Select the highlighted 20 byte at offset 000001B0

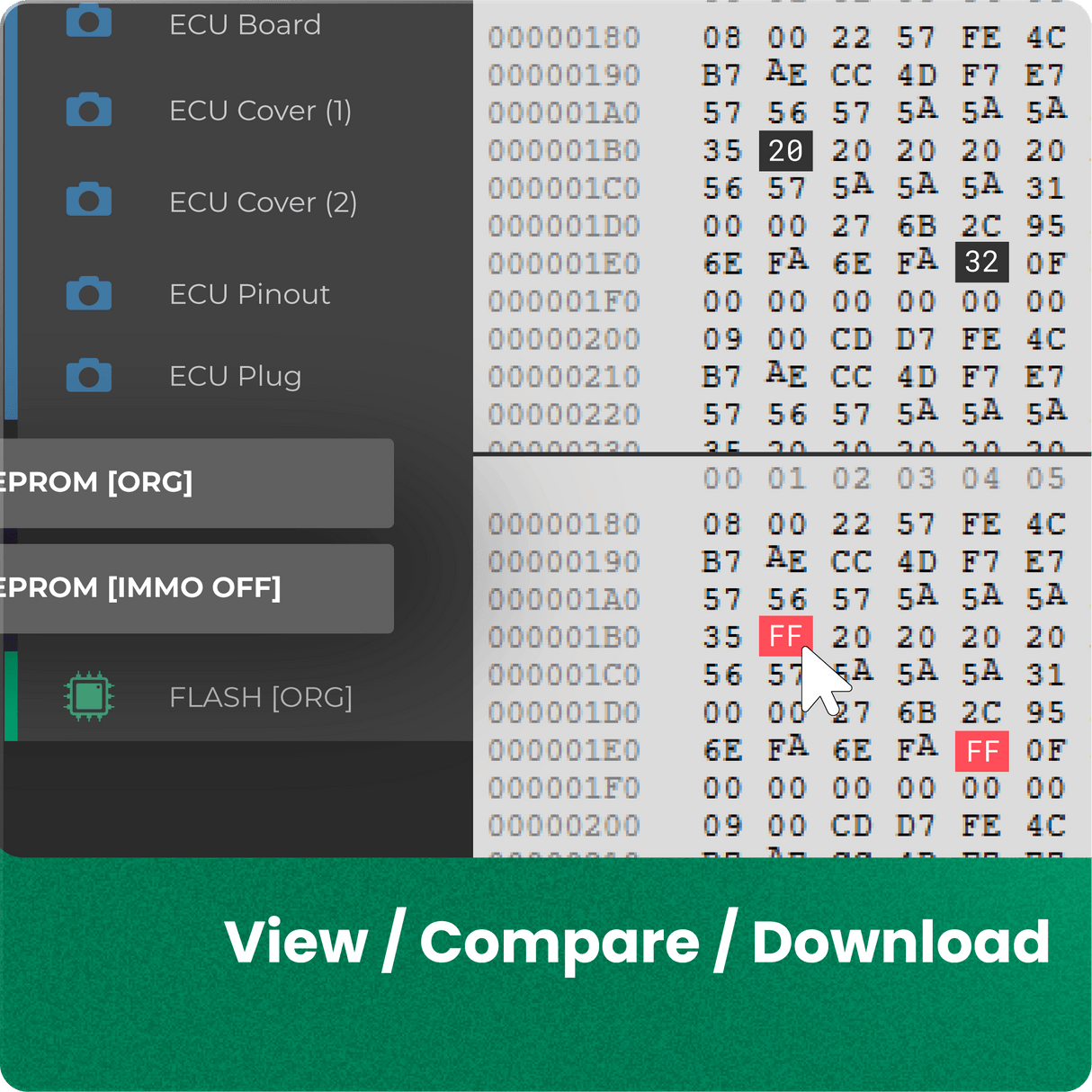tap(784, 151)
